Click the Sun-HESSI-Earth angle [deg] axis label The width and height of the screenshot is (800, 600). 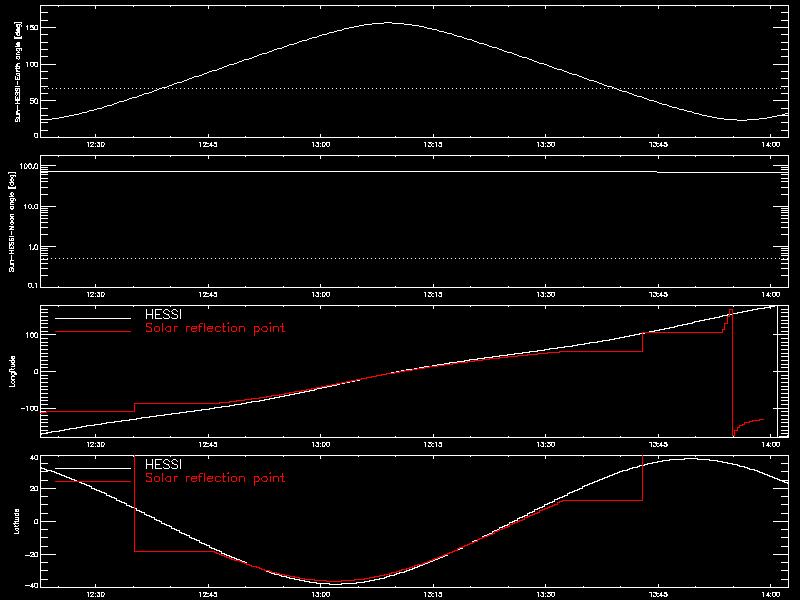(17, 71)
